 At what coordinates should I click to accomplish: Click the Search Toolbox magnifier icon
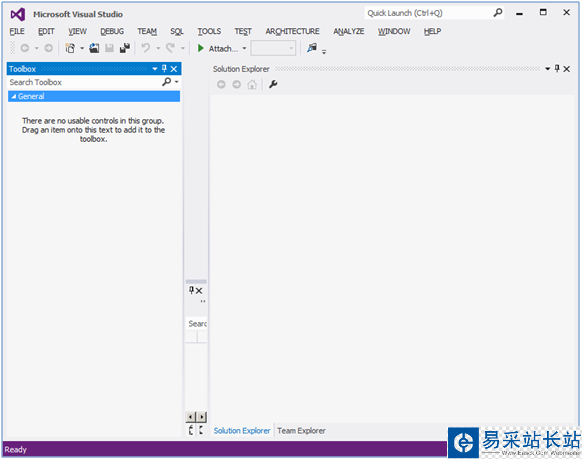[x=167, y=82]
